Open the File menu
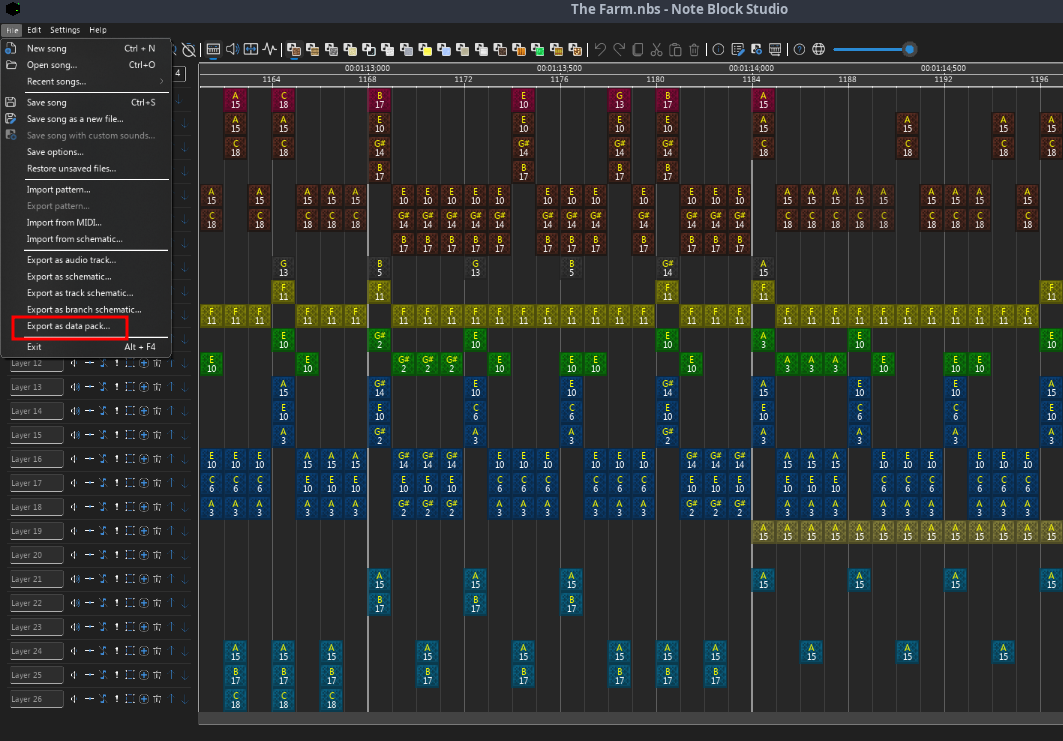 pyautogui.click(x=12, y=31)
